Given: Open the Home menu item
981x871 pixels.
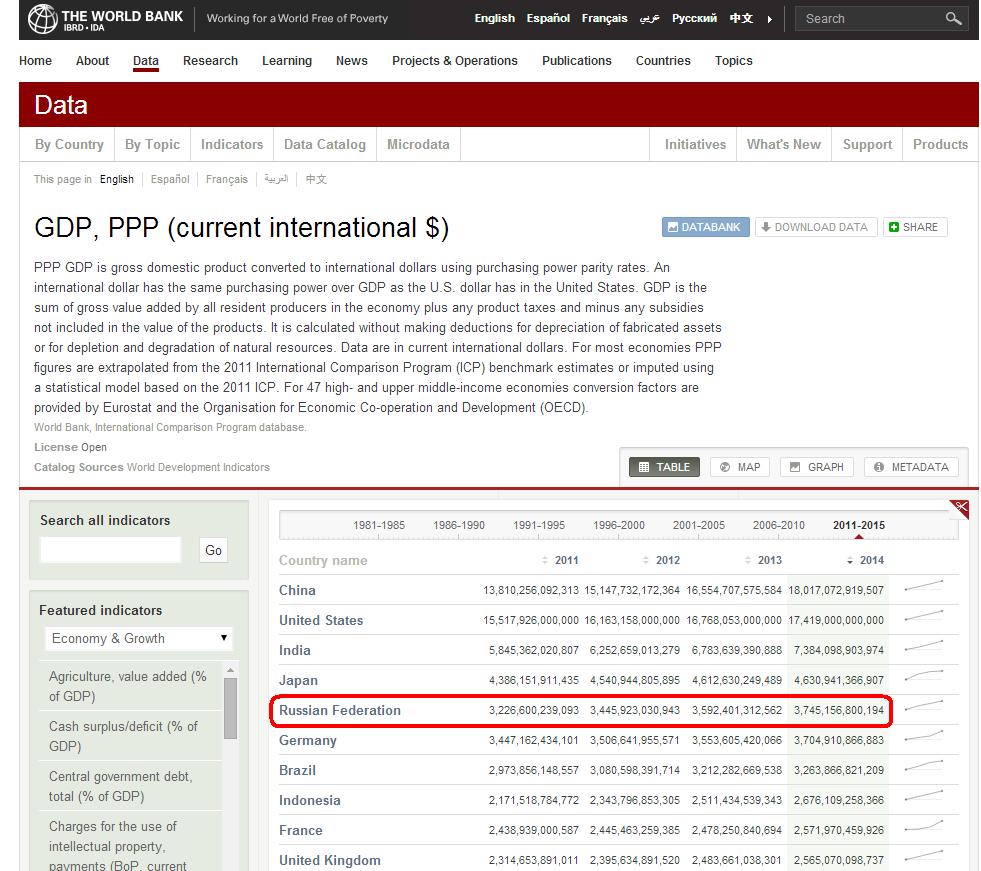Looking at the screenshot, I should point(35,61).
